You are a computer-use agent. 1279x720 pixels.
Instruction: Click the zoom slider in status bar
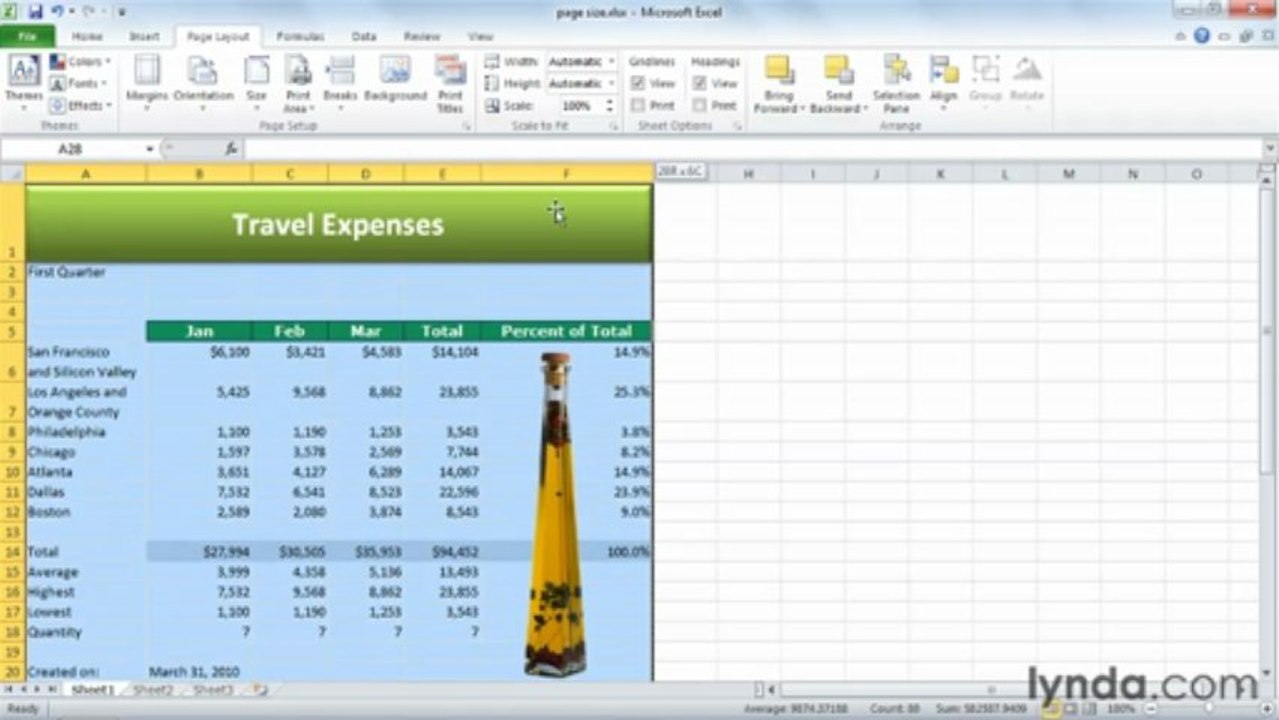pos(1207,708)
